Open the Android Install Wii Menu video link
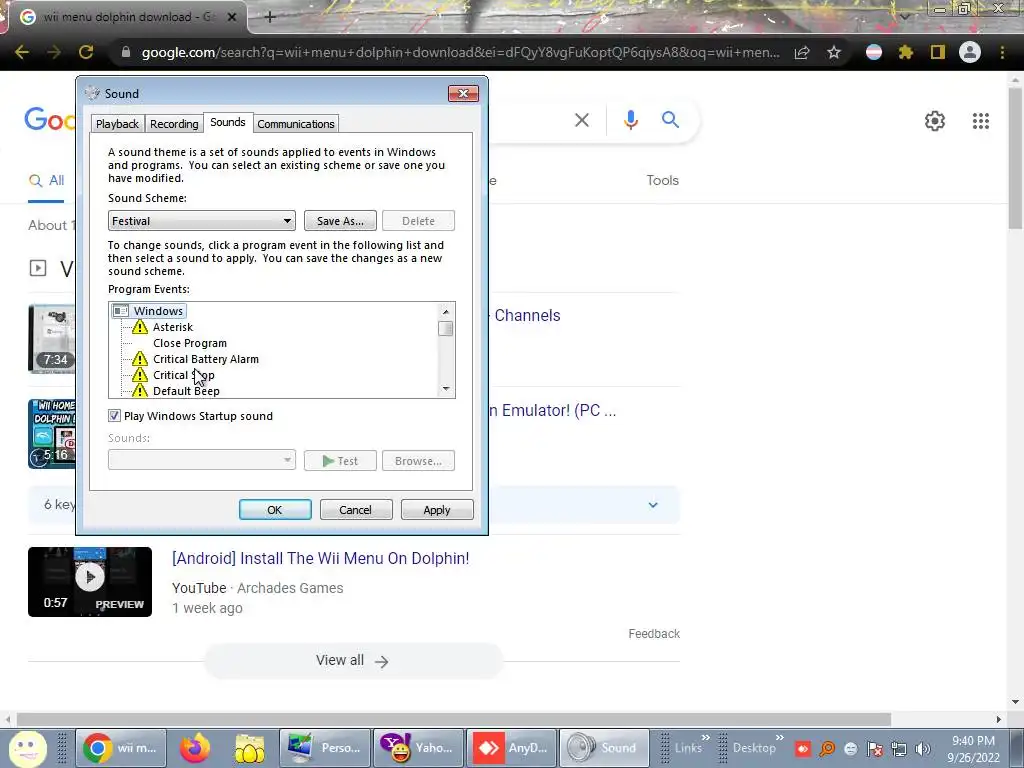 [320, 558]
